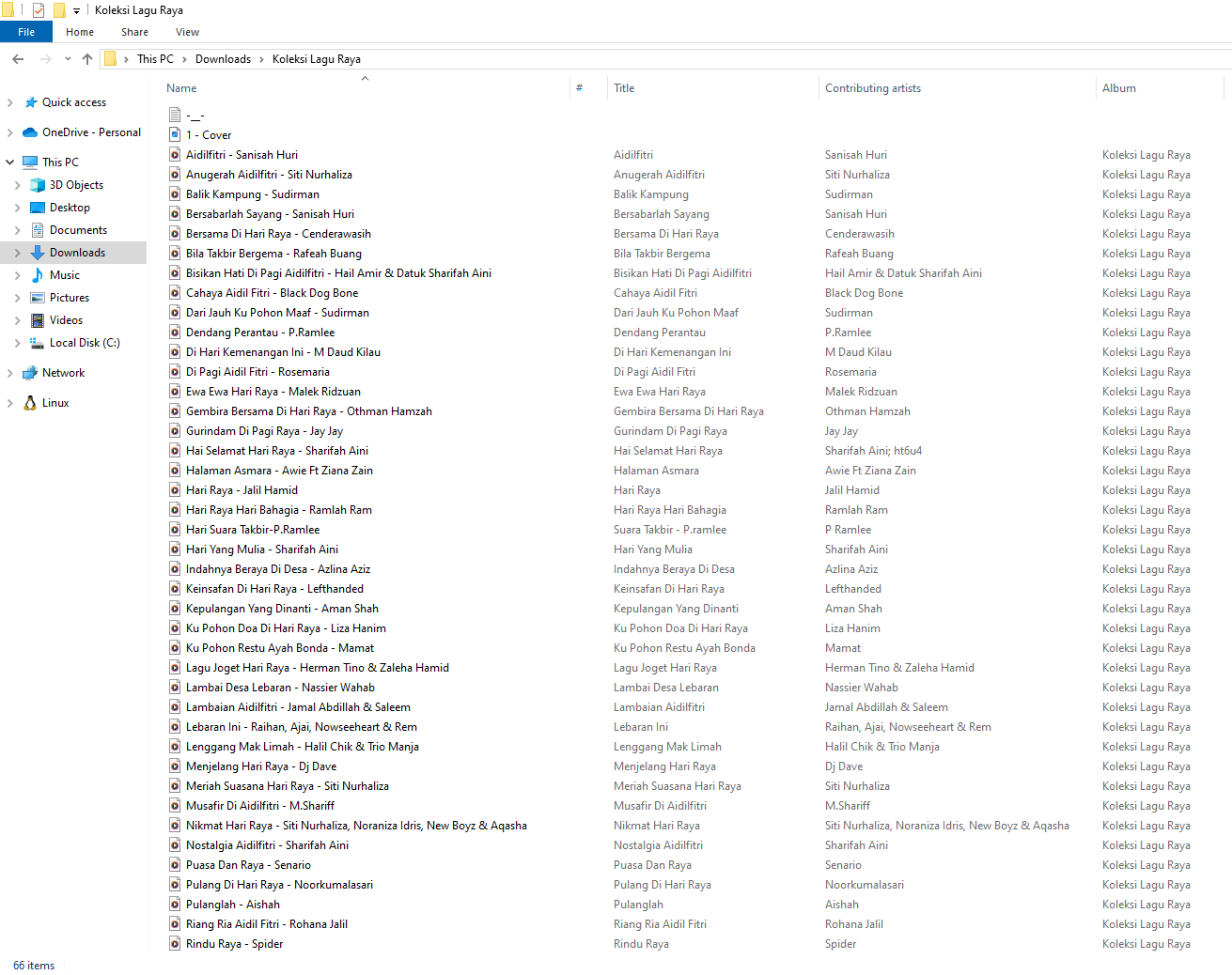Switch to the Share ribbon tab
The width and height of the screenshot is (1232, 975).
click(x=134, y=32)
